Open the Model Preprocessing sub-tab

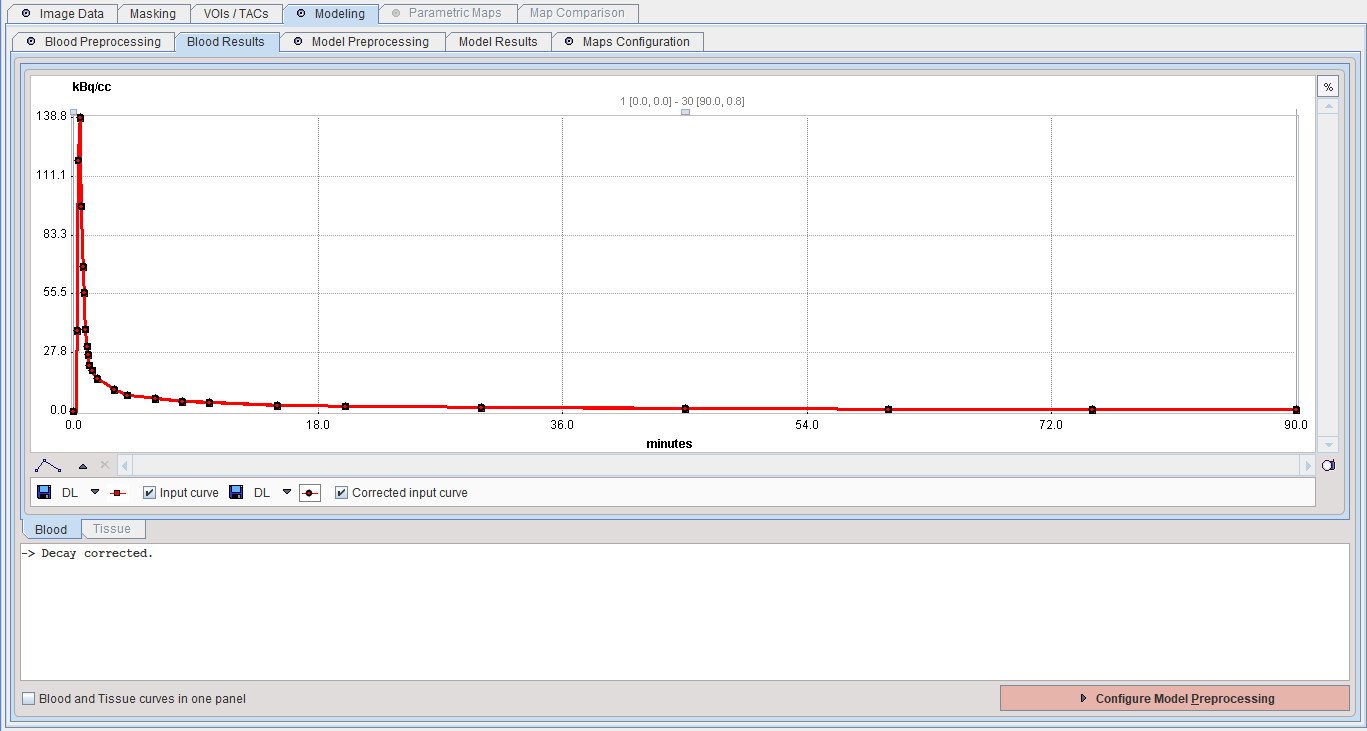(362, 42)
